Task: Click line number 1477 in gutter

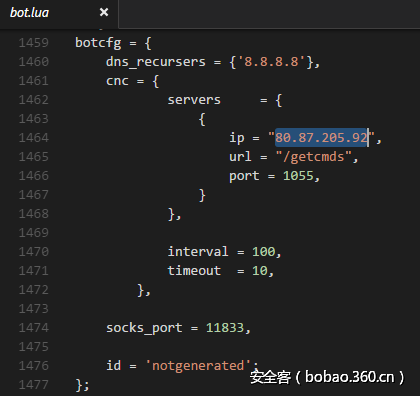Action: (34, 385)
